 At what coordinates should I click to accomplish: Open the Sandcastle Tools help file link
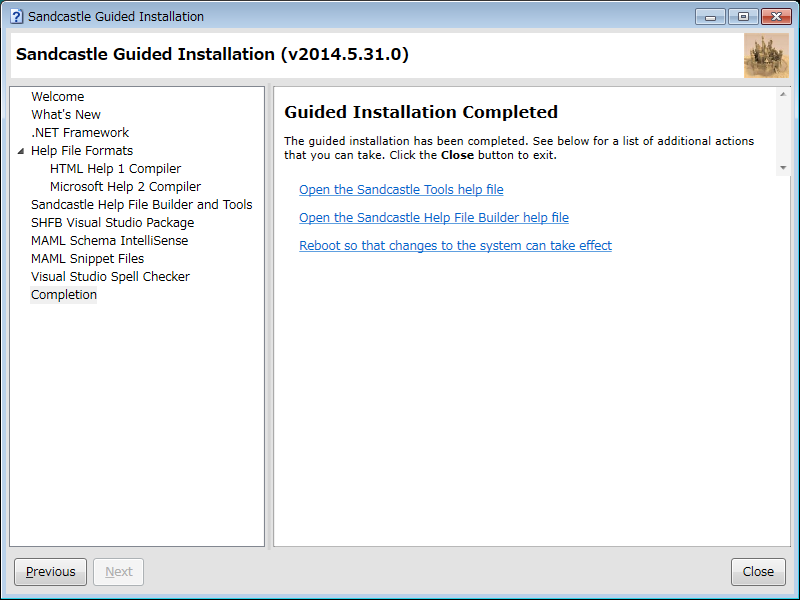click(x=401, y=190)
